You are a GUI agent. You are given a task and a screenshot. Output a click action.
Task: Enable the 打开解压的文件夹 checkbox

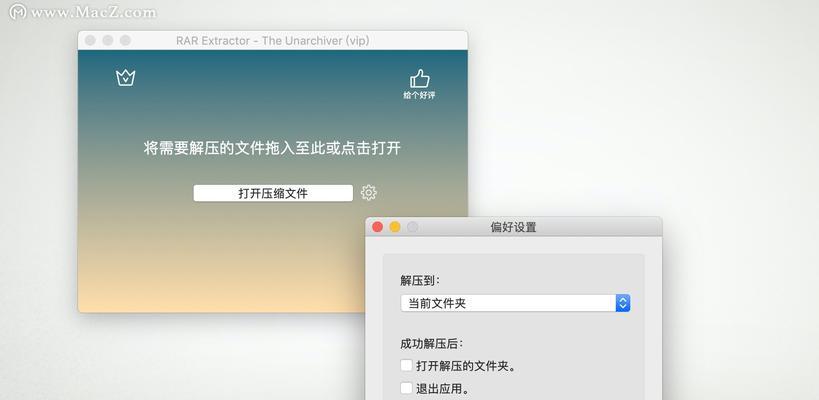406,366
